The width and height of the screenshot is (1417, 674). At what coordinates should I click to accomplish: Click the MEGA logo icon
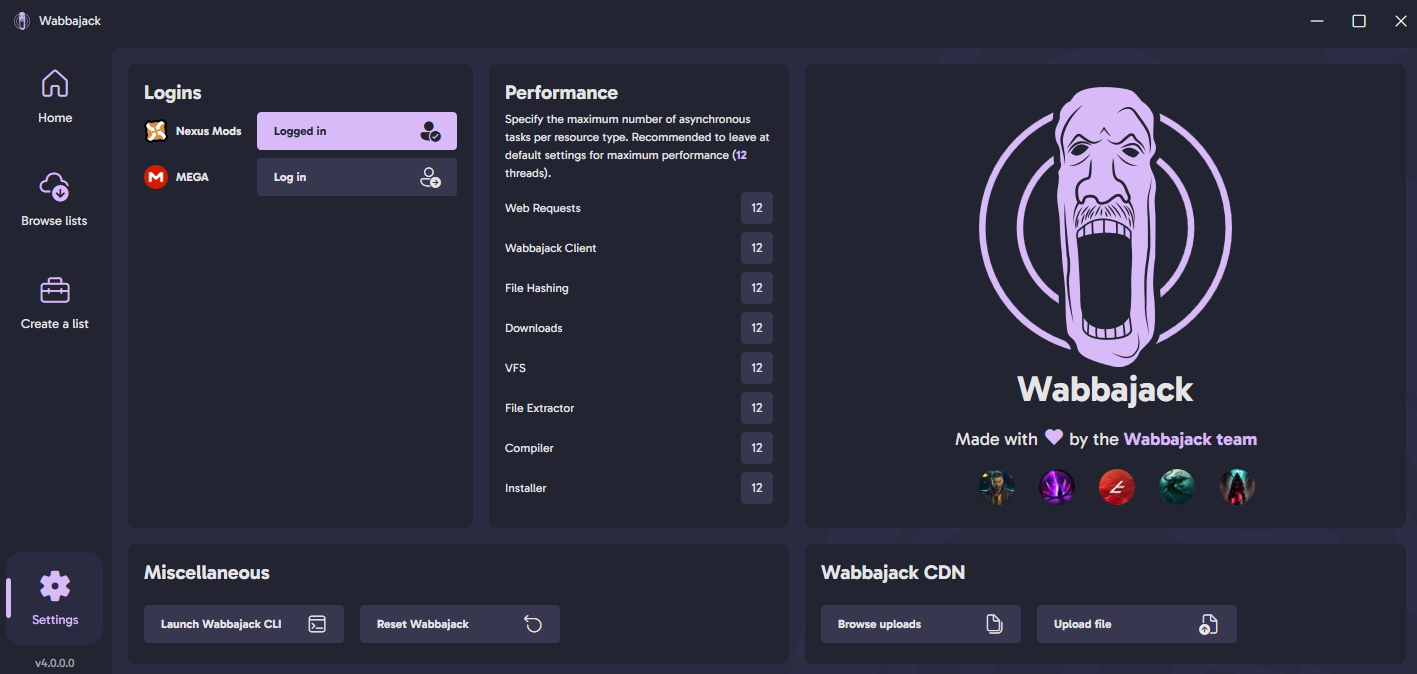(156, 177)
